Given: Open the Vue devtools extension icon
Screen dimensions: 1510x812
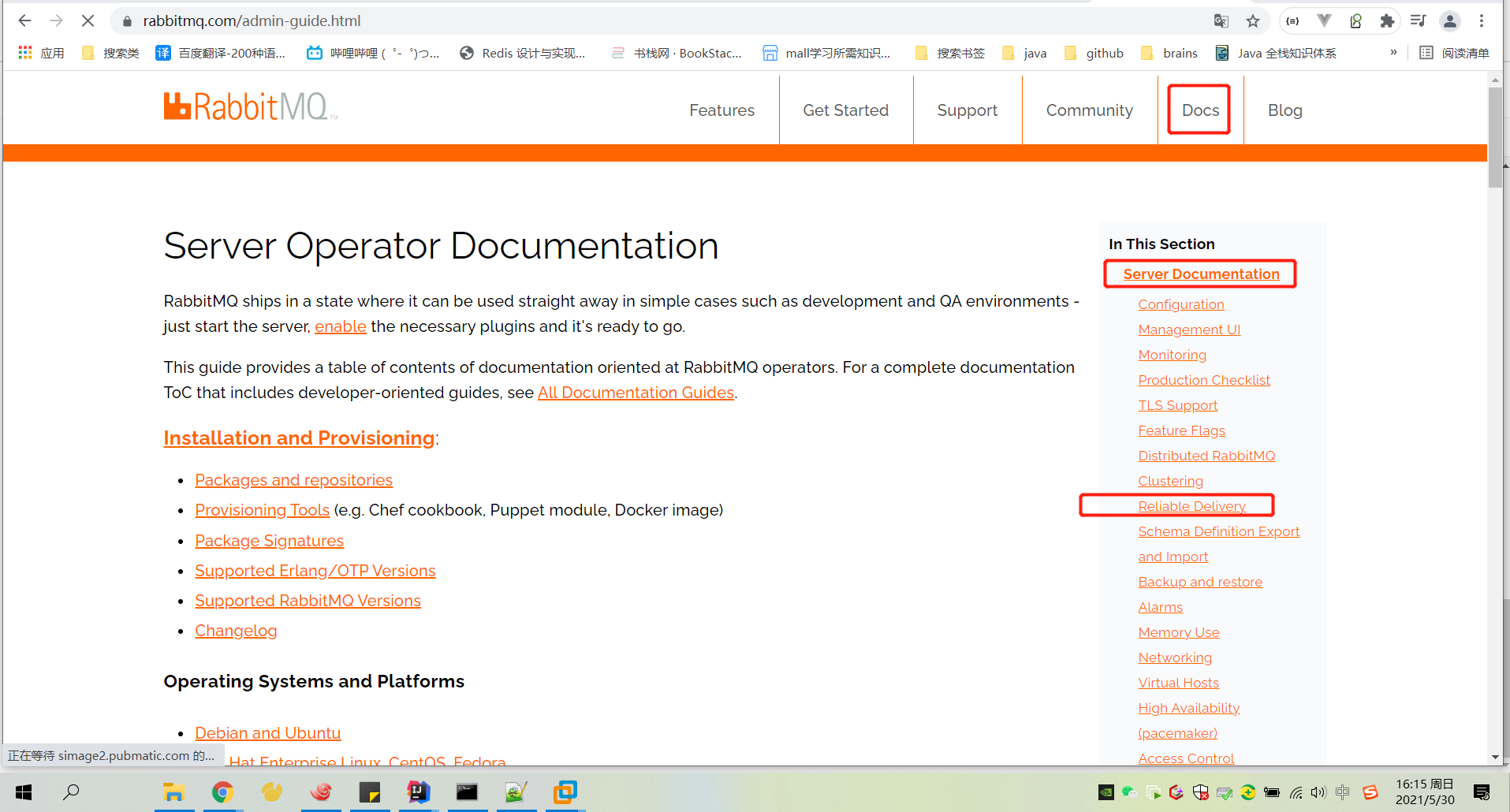Looking at the screenshot, I should click(1324, 21).
